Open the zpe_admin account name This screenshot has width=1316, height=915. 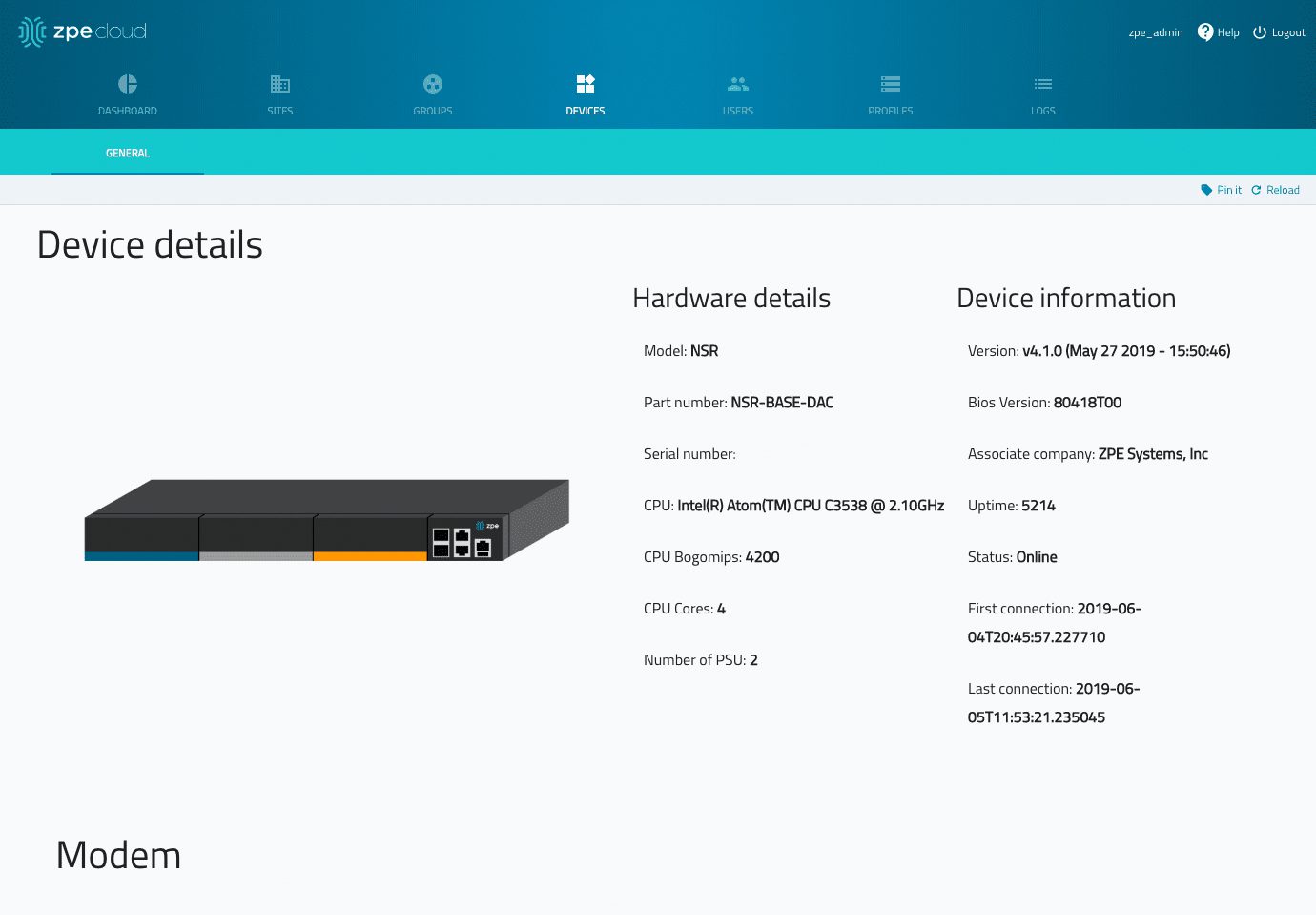point(1155,32)
